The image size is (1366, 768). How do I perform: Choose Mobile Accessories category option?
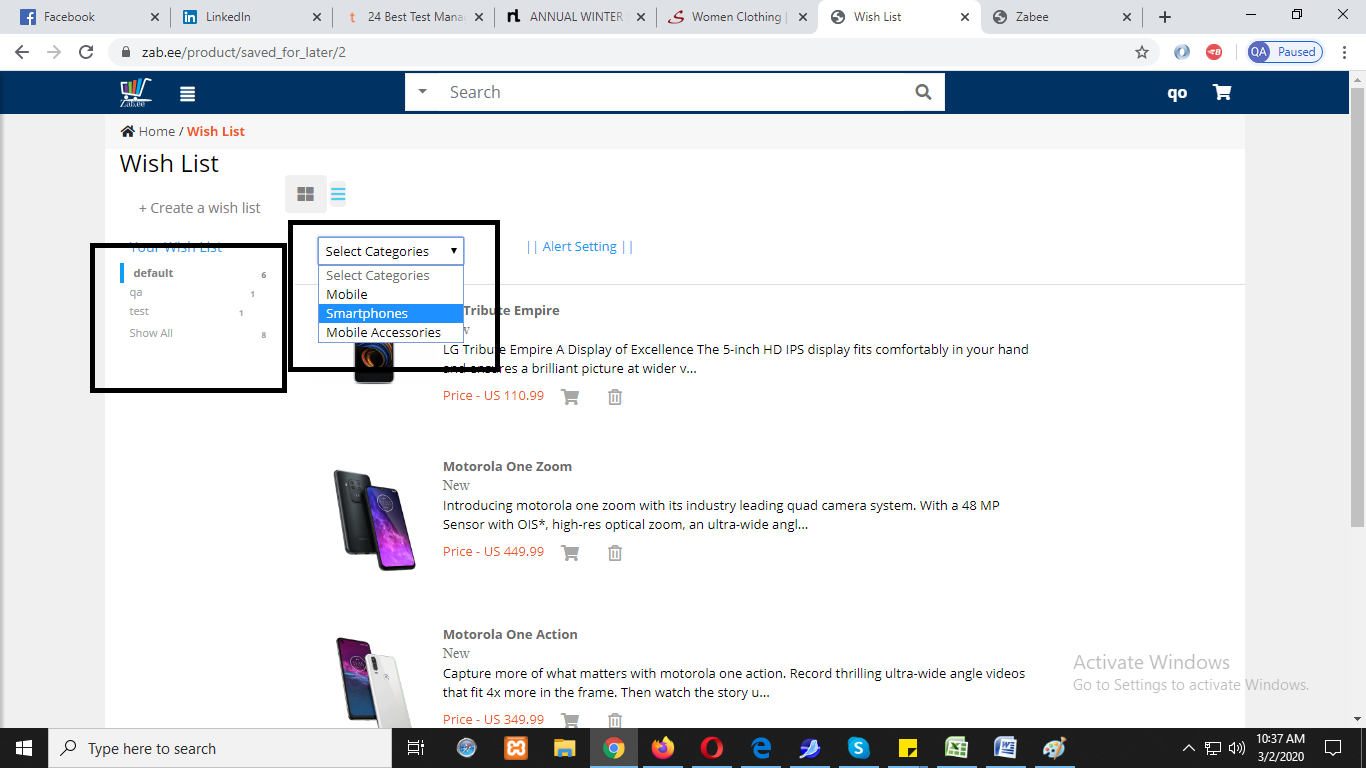pos(391,332)
